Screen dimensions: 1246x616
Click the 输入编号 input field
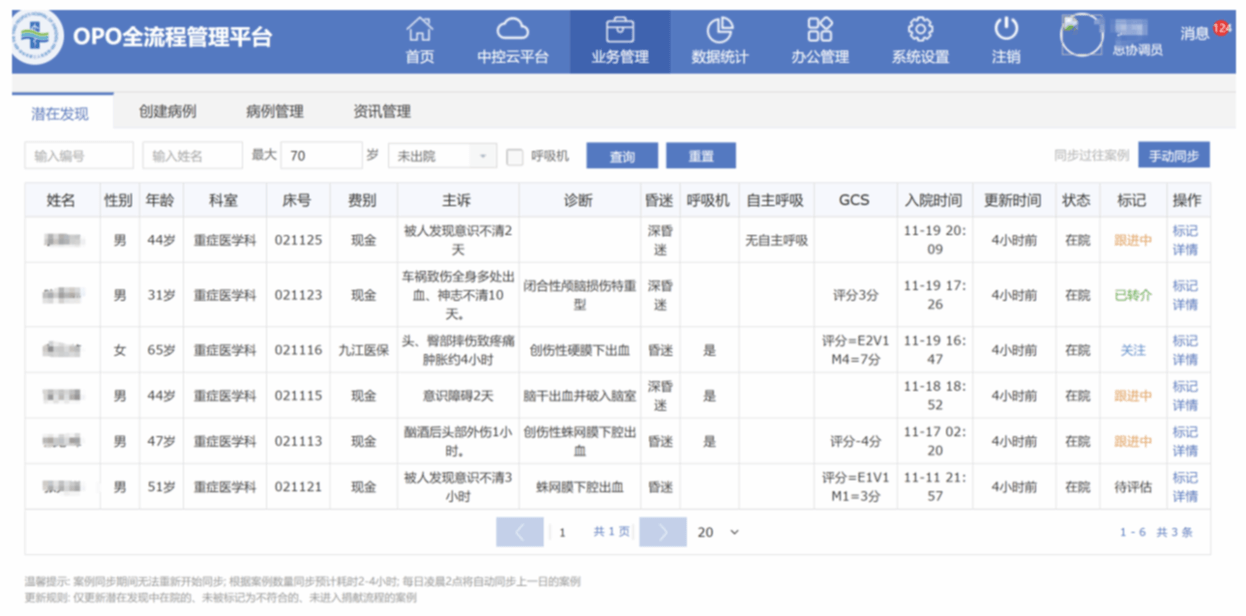pyautogui.click(x=79, y=156)
